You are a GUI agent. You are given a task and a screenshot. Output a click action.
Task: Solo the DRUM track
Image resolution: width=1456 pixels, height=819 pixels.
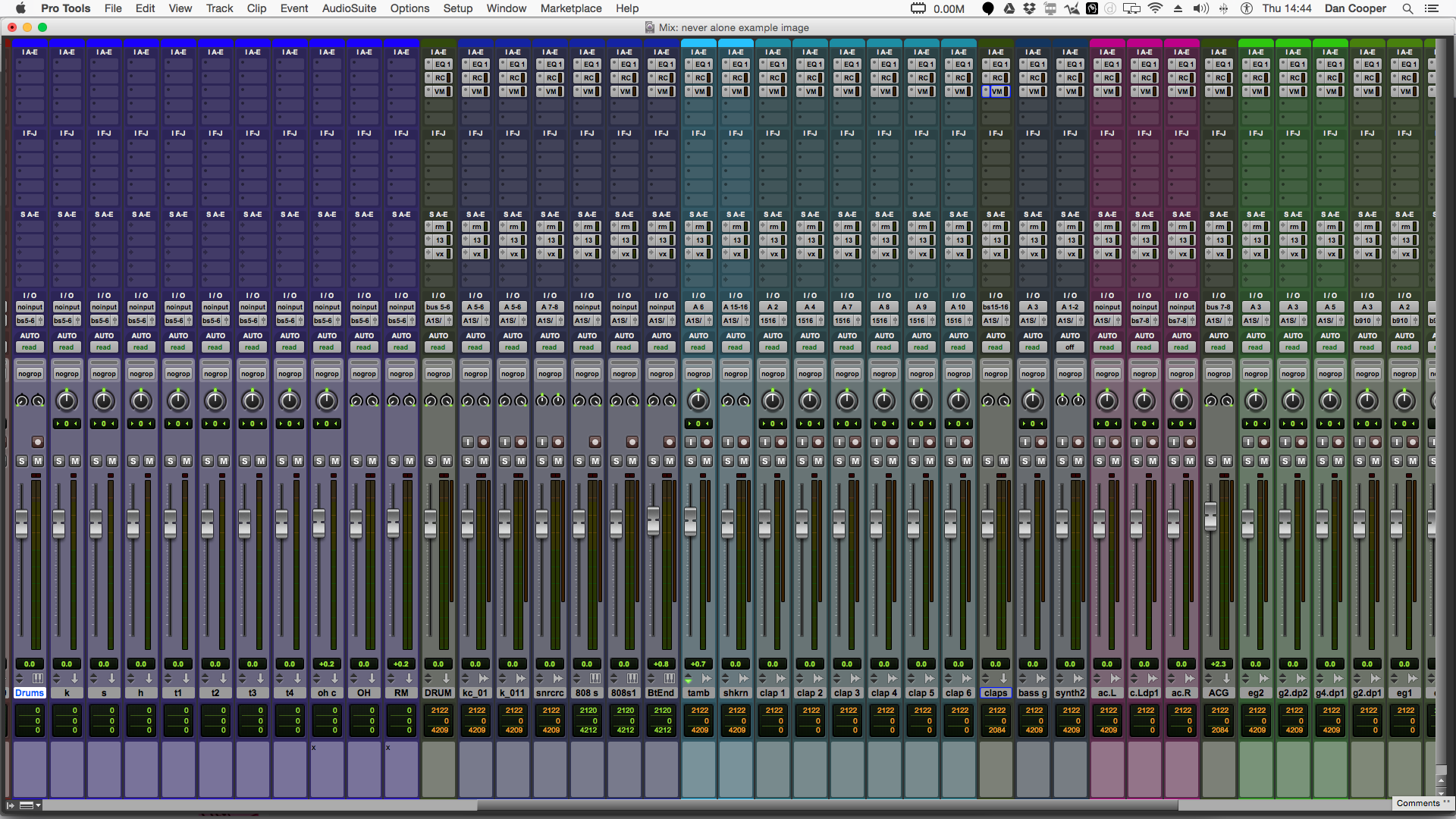click(431, 461)
